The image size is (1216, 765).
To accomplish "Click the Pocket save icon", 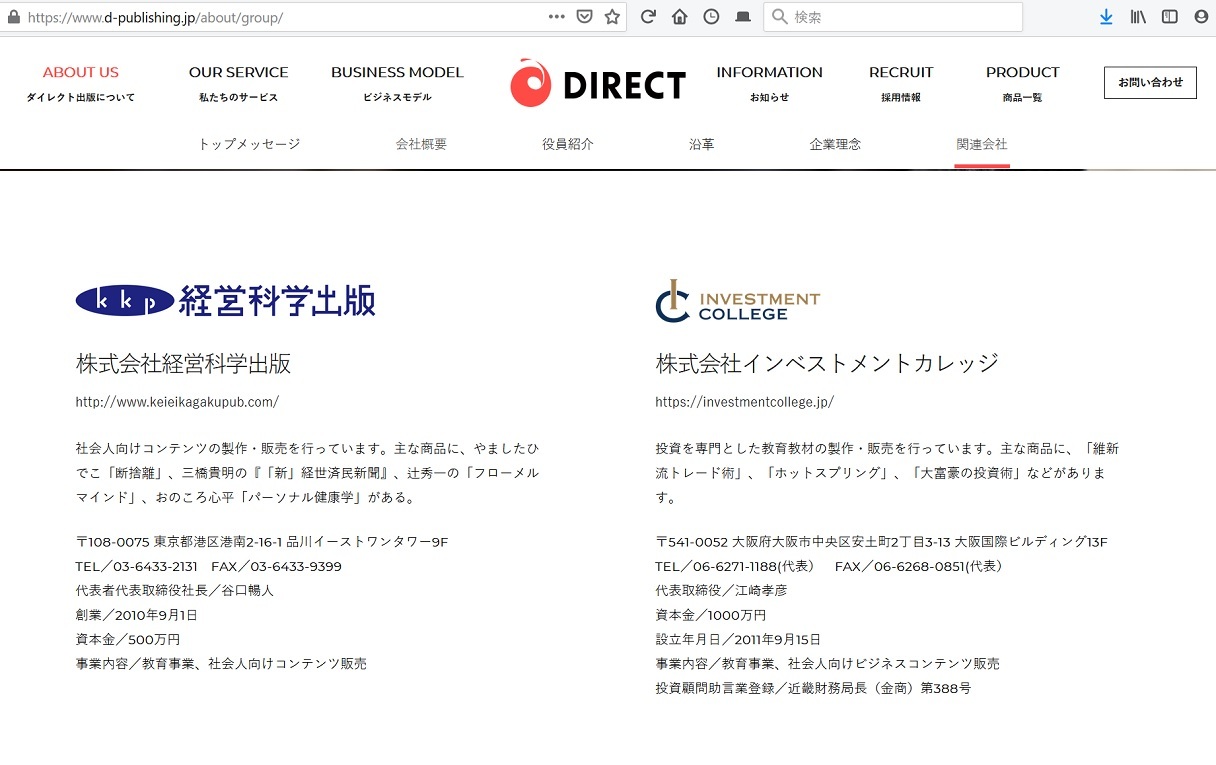I will [585, 17].
